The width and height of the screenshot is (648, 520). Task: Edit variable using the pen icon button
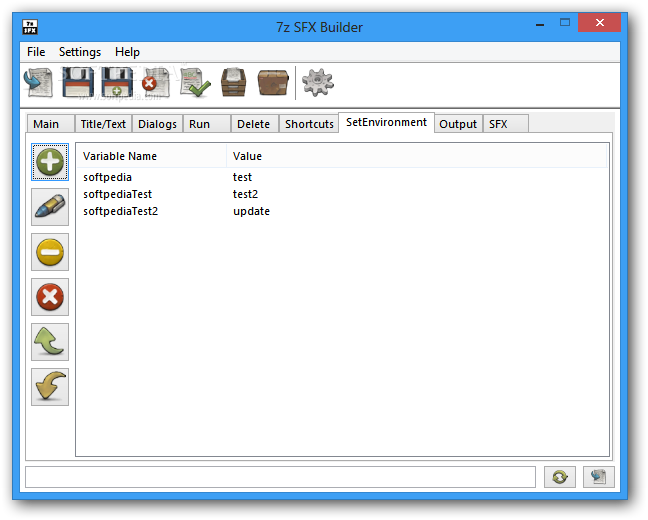click(x=50, y=207)
